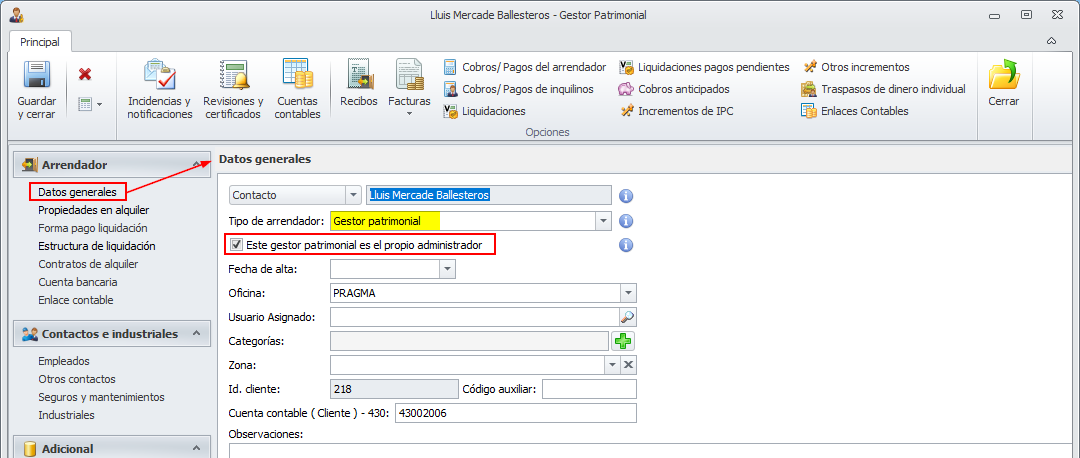Screen dimensions: 1080x458
Task: Open Seguros y mantenimientos
Action: [x=101, y=397]
